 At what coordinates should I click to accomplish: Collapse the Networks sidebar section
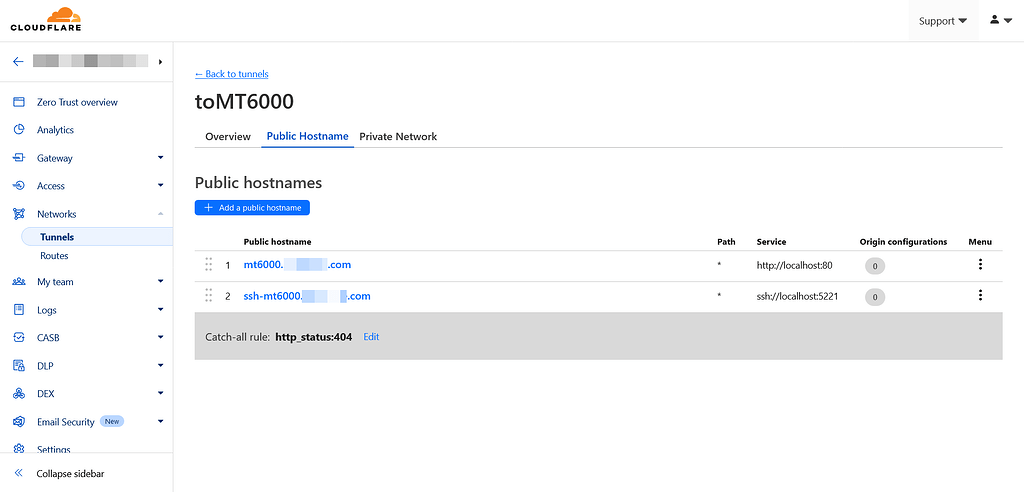click(160, 214)
